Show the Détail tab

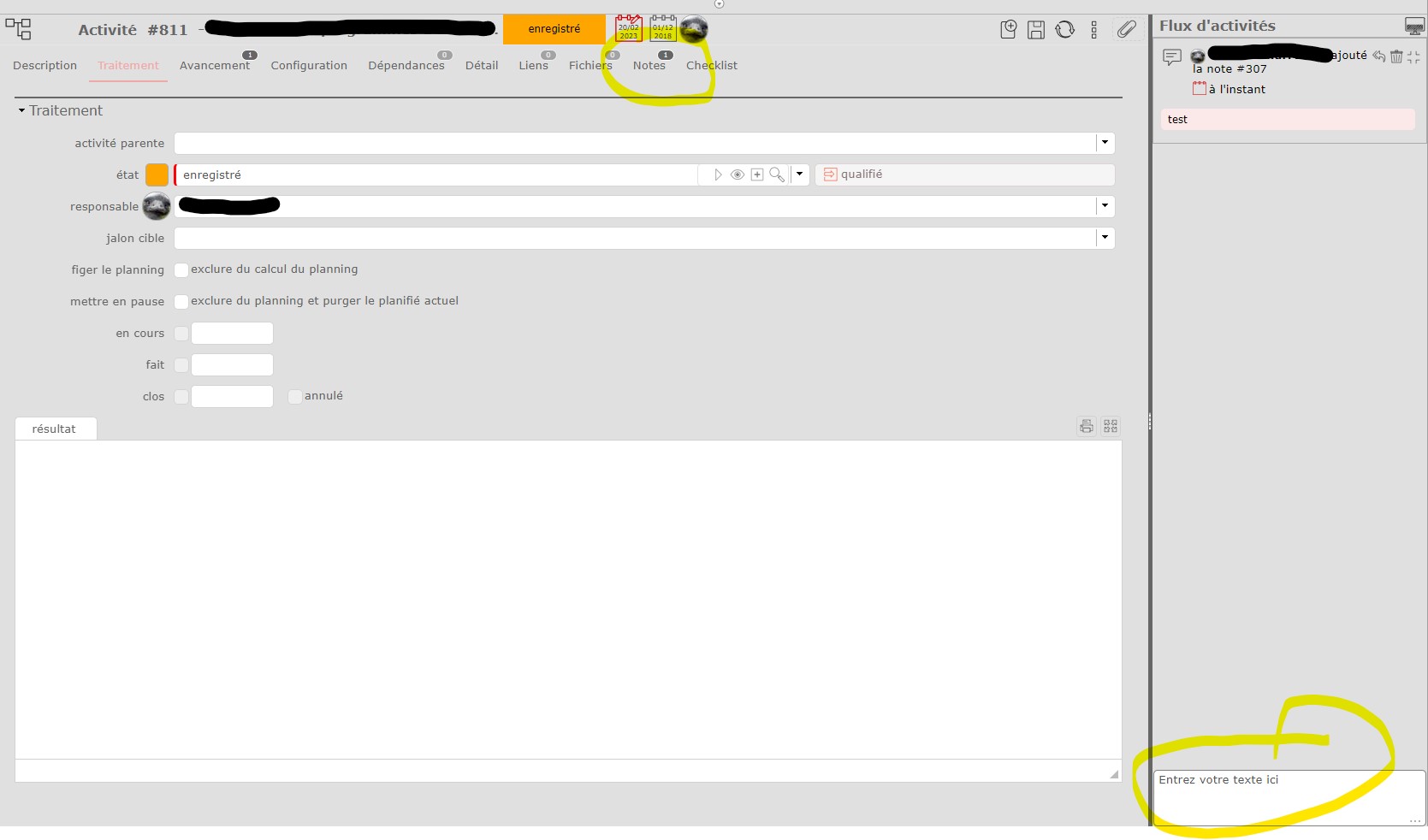click(482, 66)
